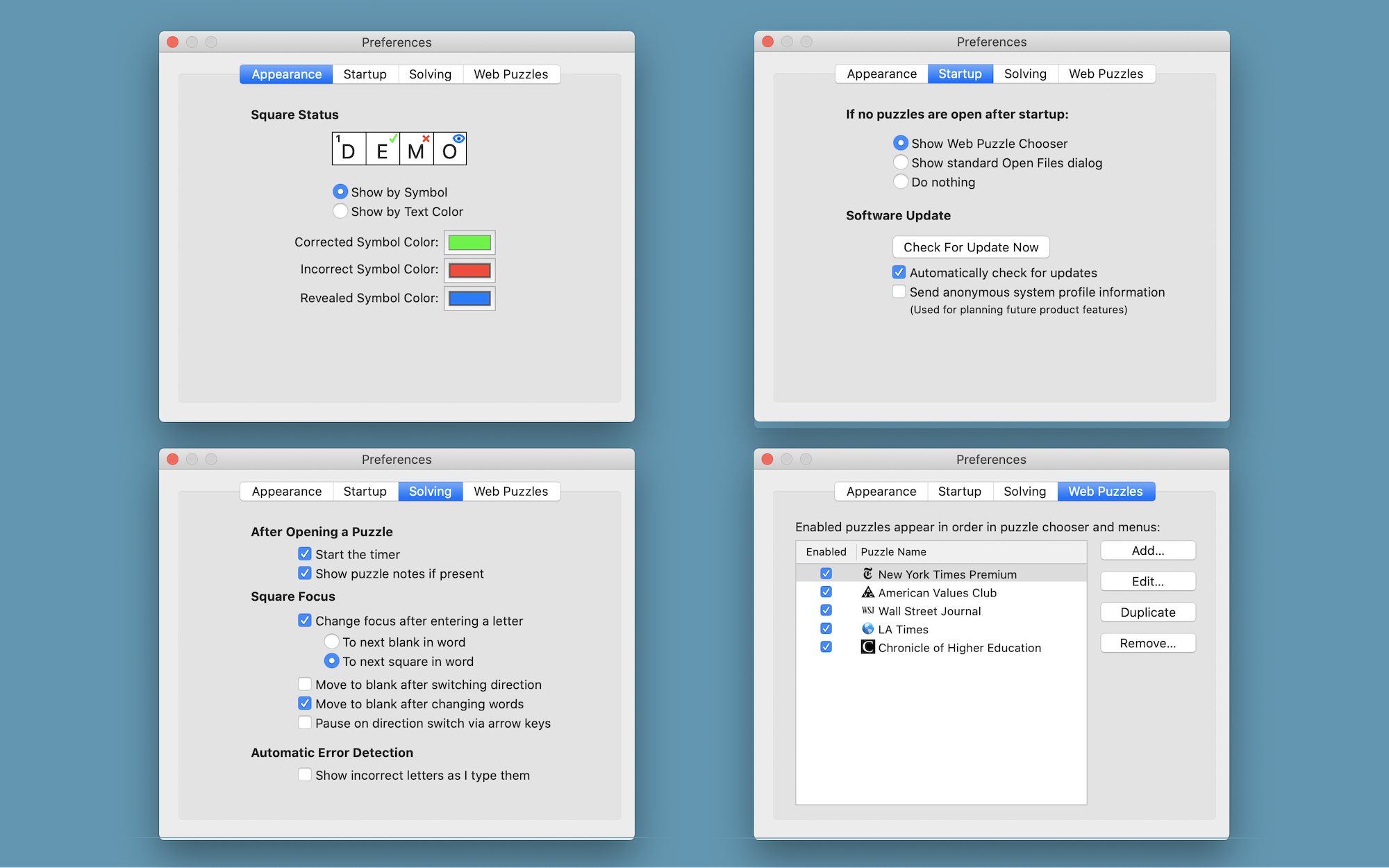
Task: Click the revealed symbol blue color swatch
Action: 469,297
